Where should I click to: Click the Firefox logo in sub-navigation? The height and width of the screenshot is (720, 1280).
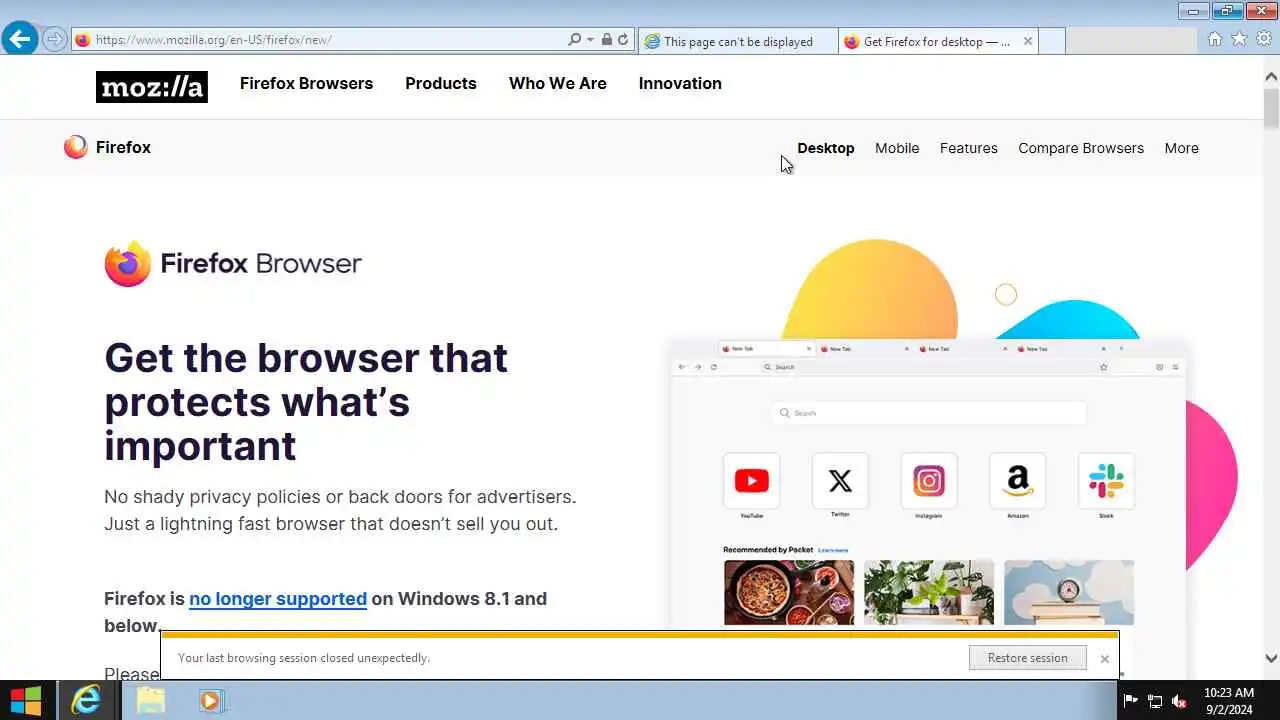(107, 147)
